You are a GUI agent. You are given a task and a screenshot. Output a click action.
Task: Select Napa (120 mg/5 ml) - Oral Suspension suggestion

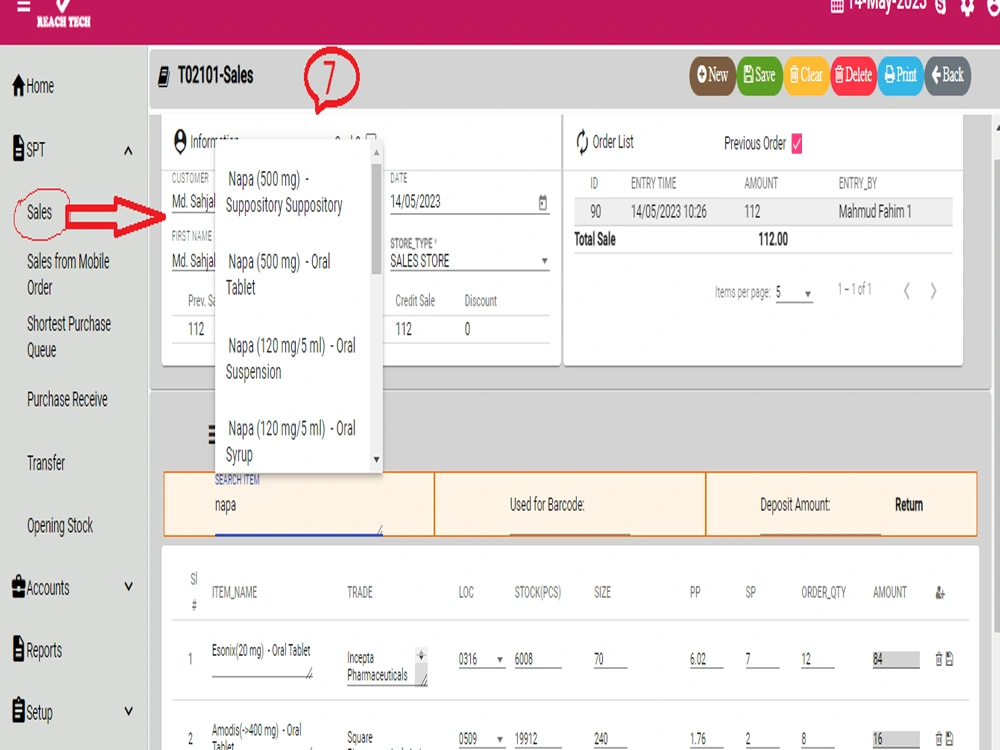coord(293,358)
